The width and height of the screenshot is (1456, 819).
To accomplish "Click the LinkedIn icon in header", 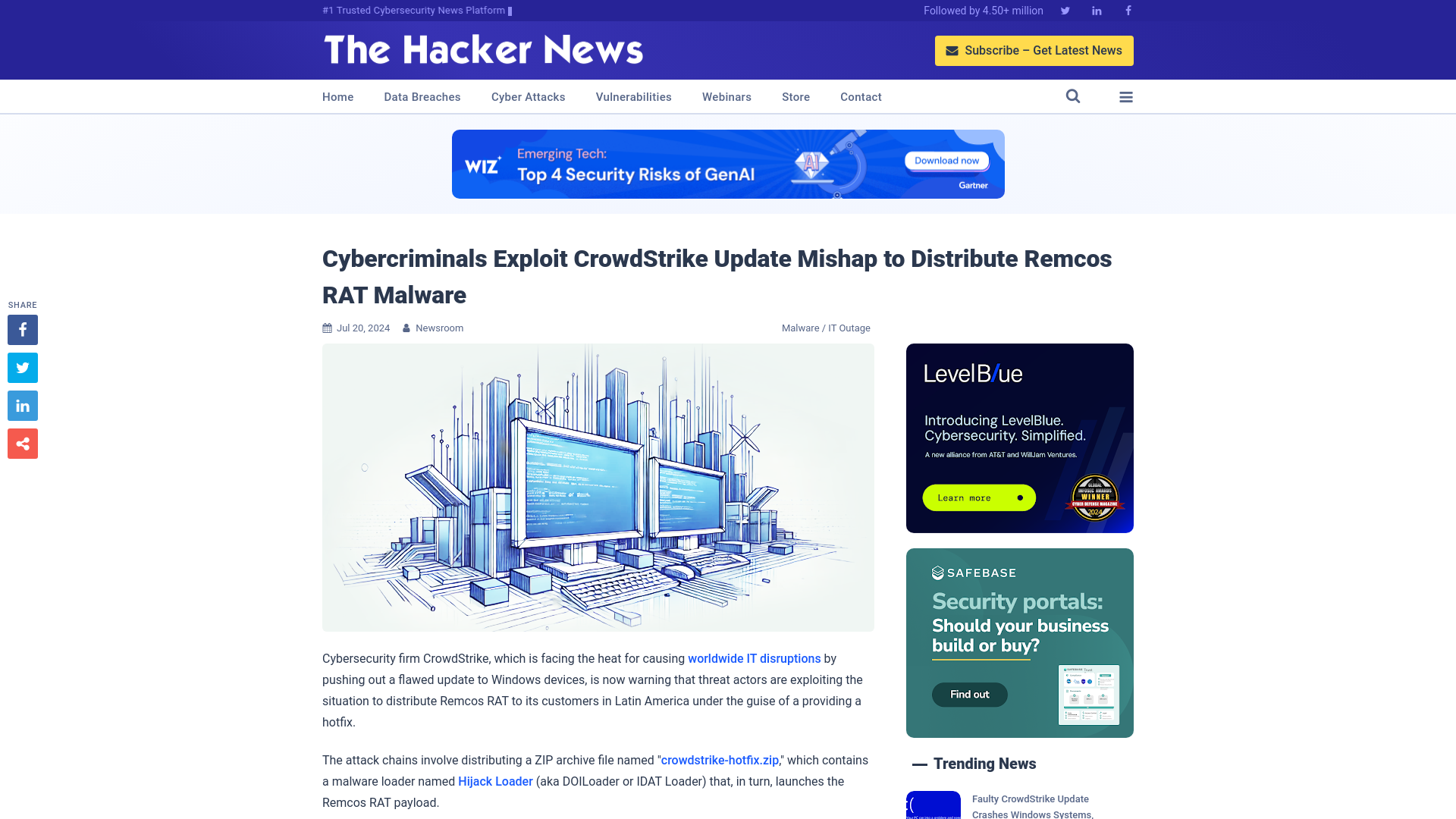I will point(1097,11).
